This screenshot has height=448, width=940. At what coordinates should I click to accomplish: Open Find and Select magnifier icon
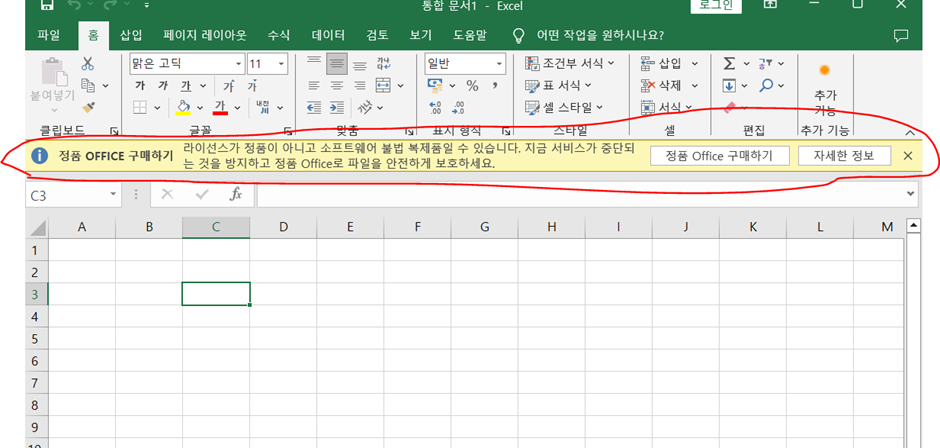click(766, 86)
